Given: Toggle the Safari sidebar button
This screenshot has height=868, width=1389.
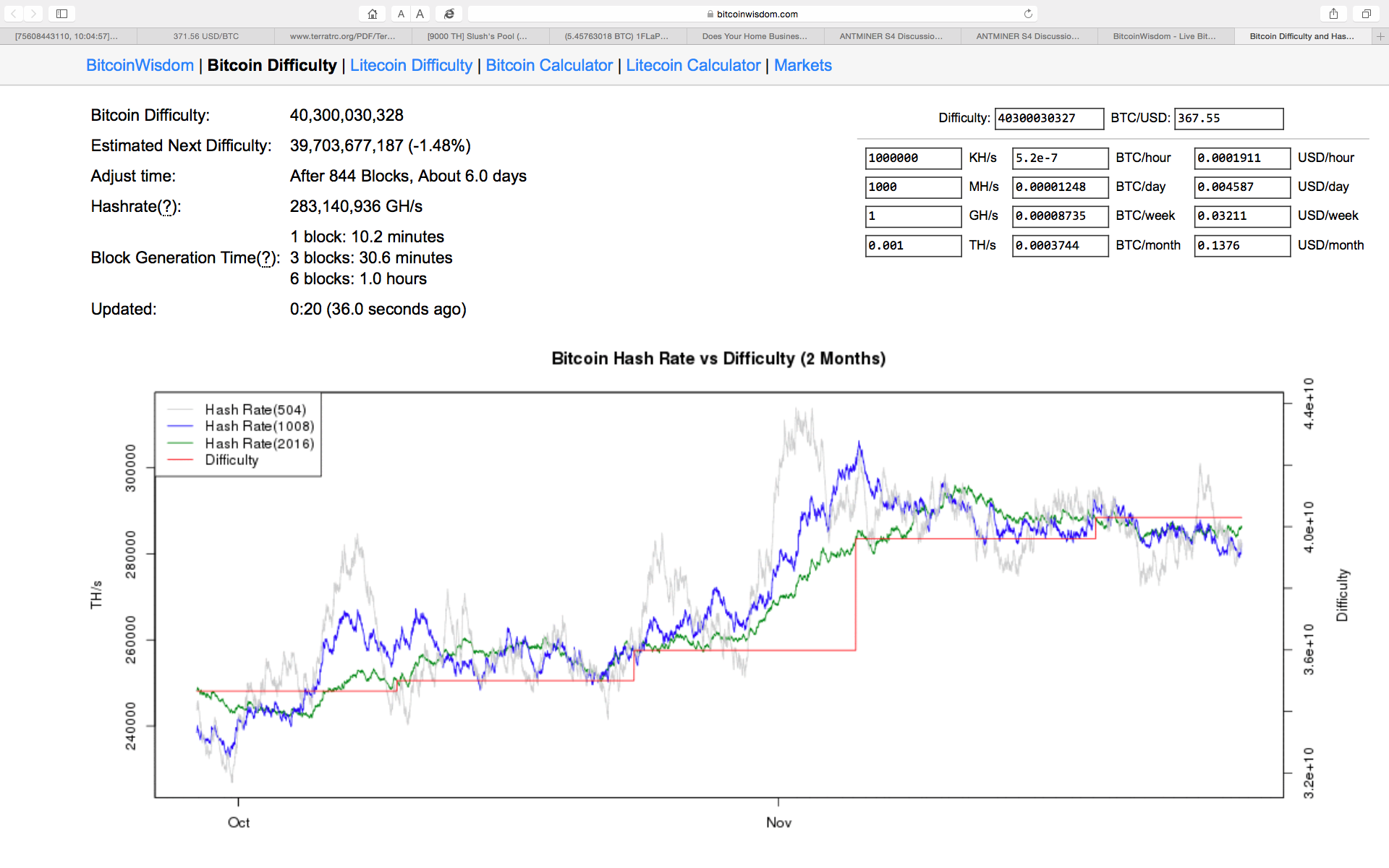Looking at the screenshot, I should [x=61, y=14].
